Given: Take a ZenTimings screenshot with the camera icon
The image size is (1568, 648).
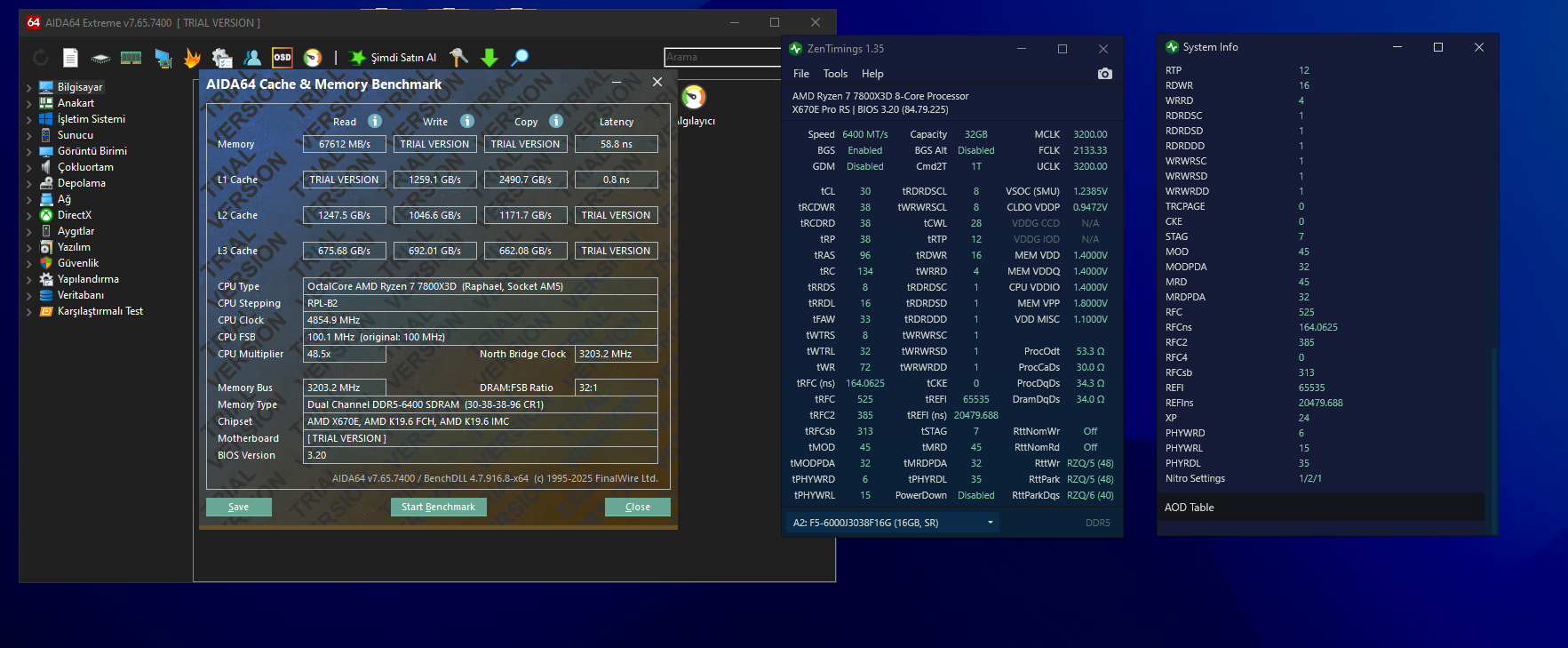Looking at the screenshot, I should 1104,74.
